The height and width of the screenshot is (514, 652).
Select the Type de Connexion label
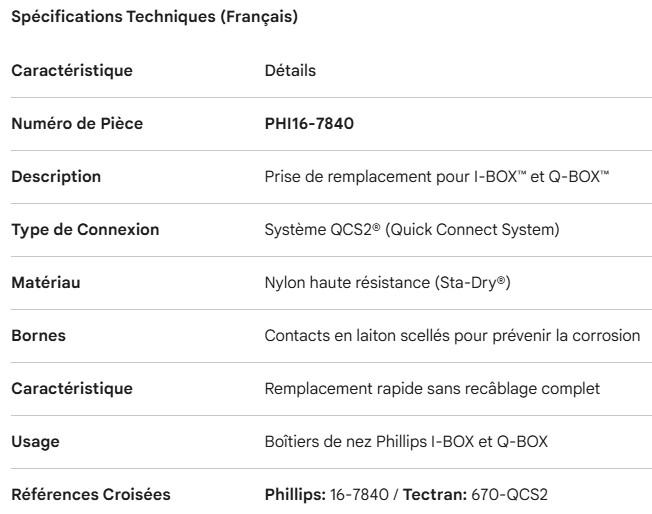[85, 229]
